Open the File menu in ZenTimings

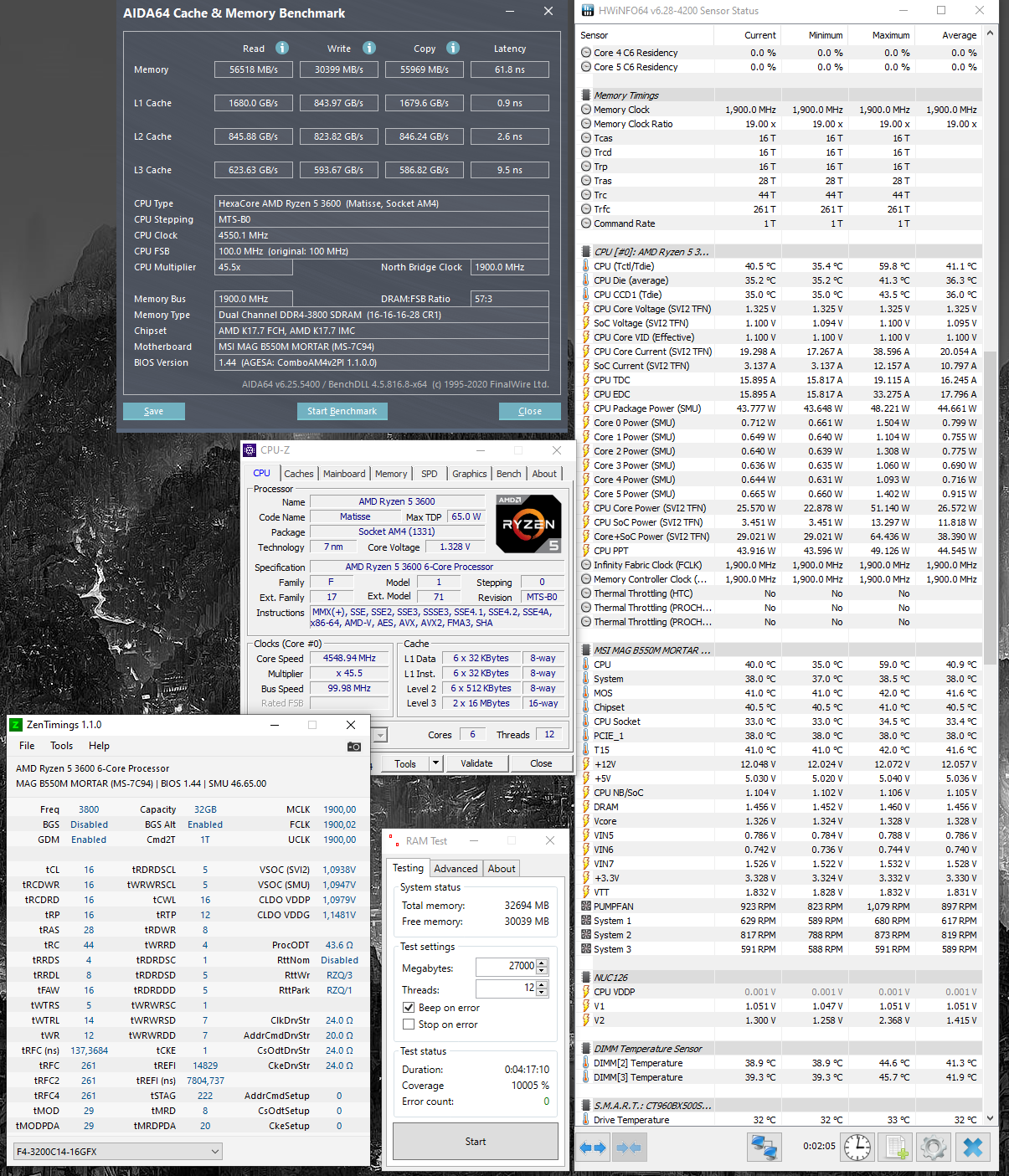pos(27,746)
